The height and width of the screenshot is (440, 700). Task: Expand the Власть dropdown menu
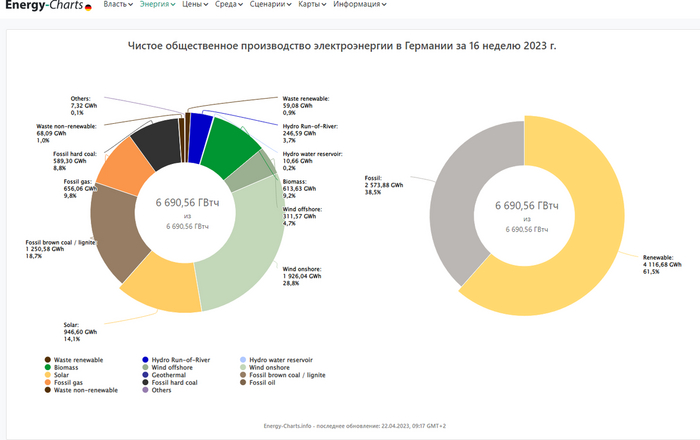[118, 5]
